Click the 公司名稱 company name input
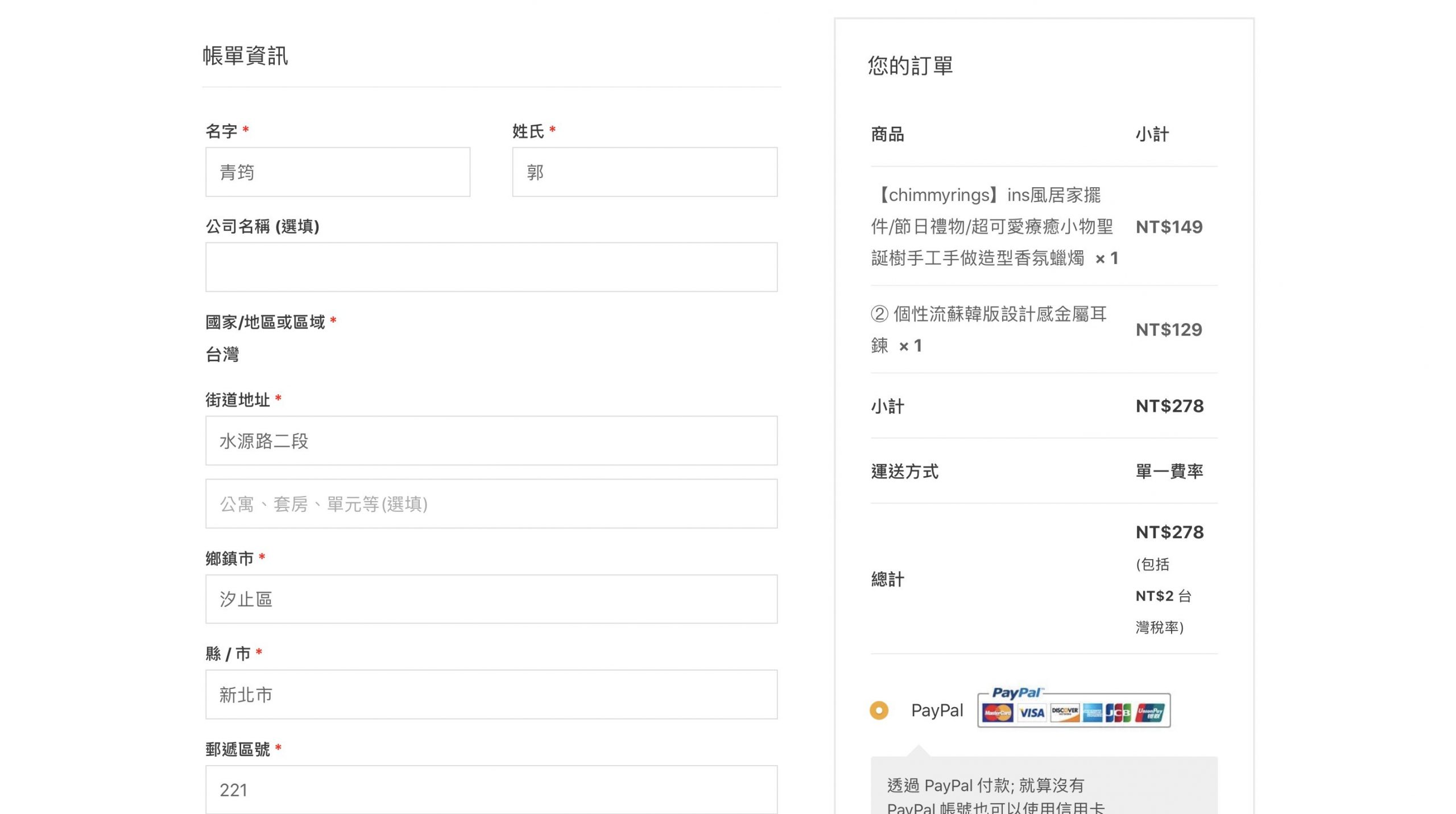 click(491, 267)
